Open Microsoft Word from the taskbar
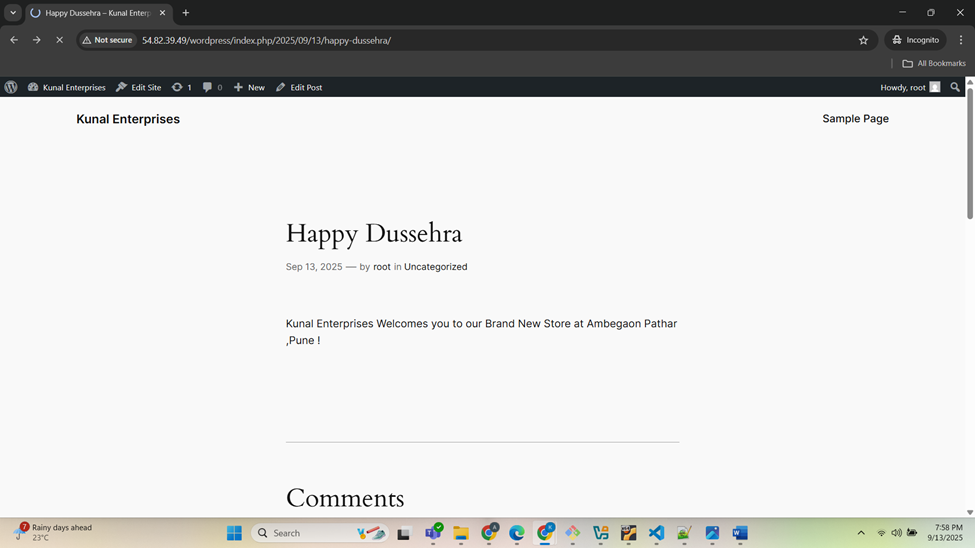975x548 pixels. (740, 533)
